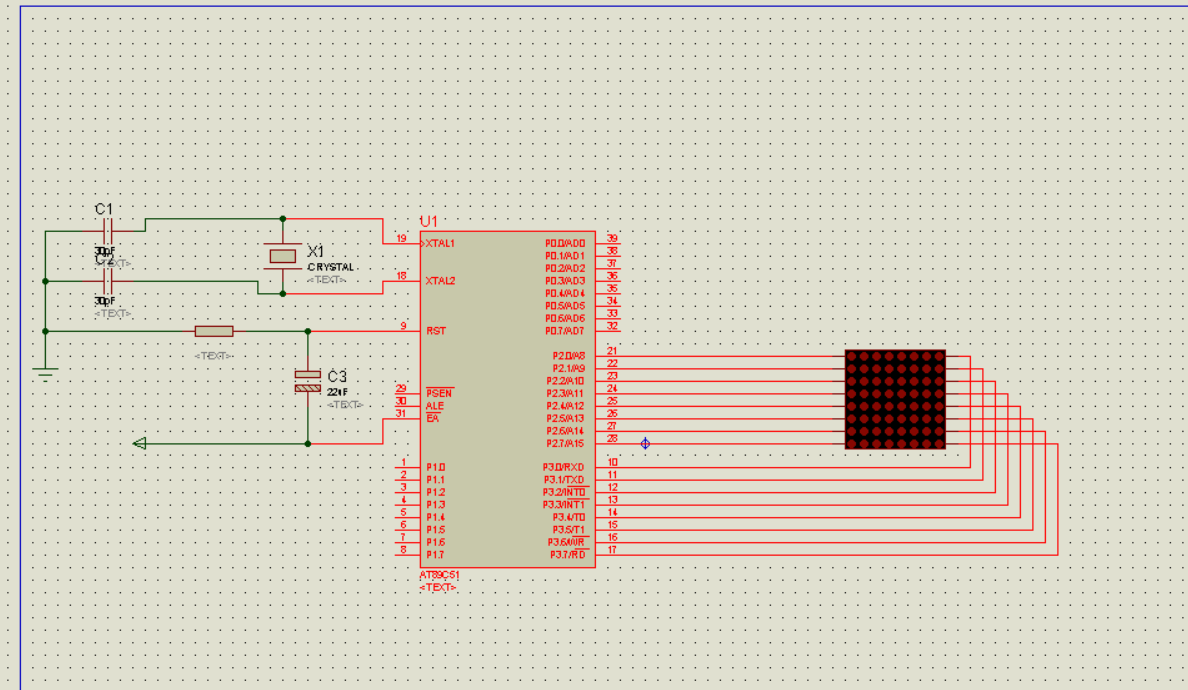This screenshot has height=690, width=1188.
Task: Click pin number 18 at XTAL2
Action: [402, 276]
